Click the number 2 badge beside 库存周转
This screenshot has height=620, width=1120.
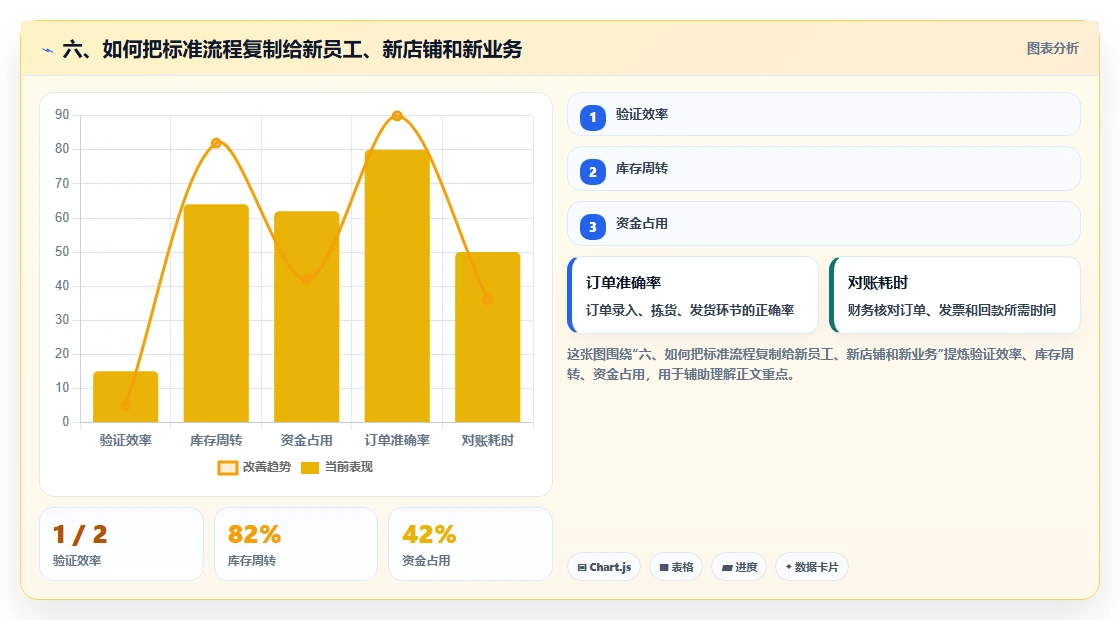(x=592, y=171)
